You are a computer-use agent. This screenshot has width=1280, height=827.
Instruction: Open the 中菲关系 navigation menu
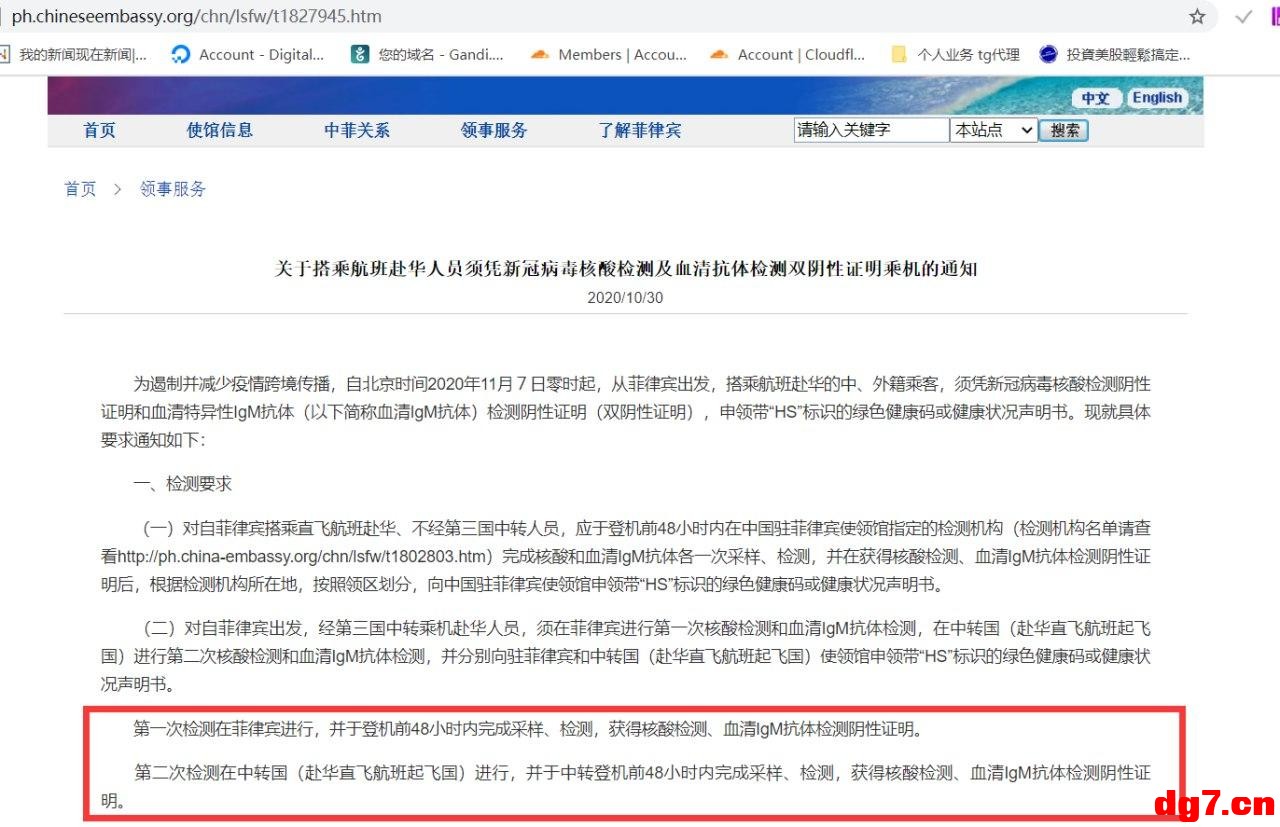(x=357, y=130)
